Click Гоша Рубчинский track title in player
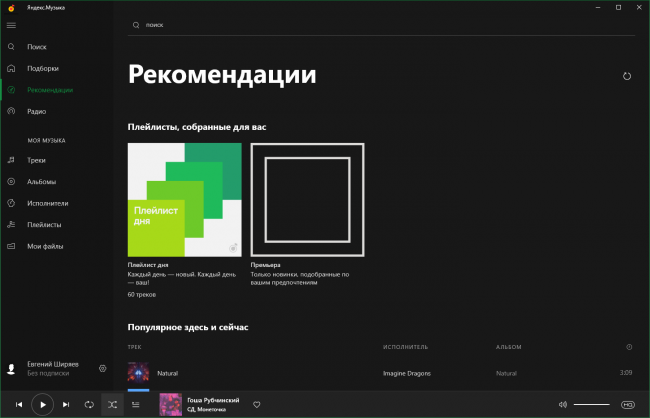This screenshot has height=418, width=650. coord(213,400)
